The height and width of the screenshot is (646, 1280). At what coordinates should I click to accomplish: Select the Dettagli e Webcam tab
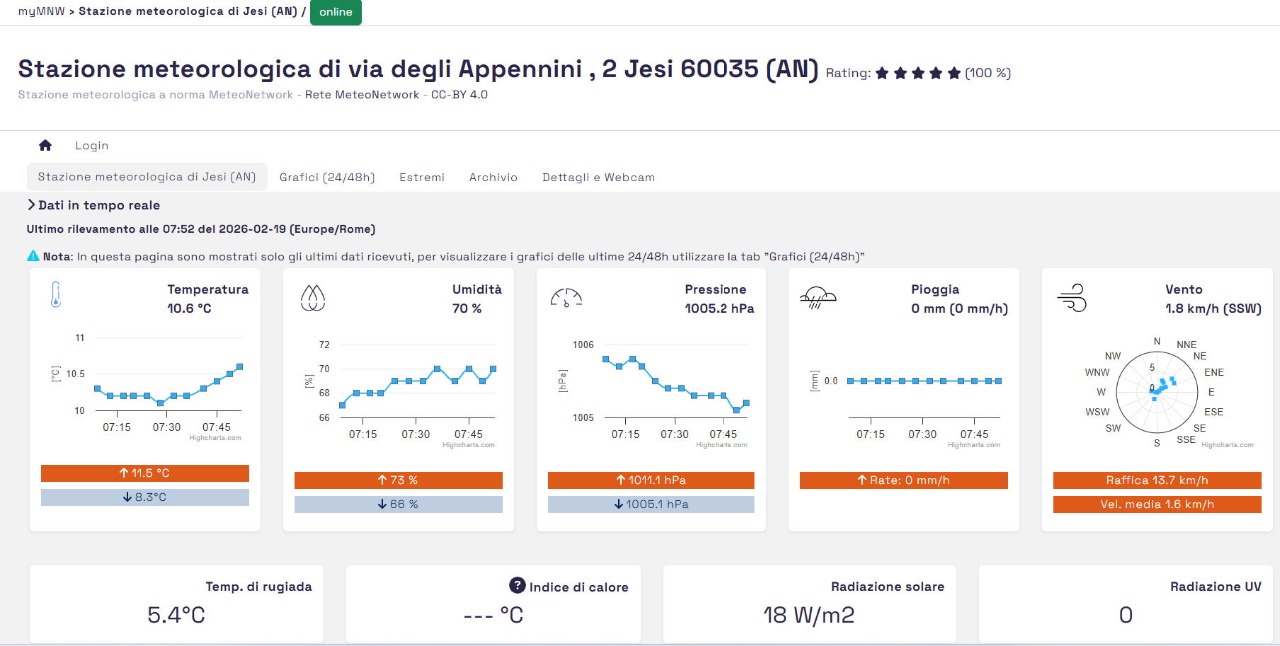(x=598, y=177)
